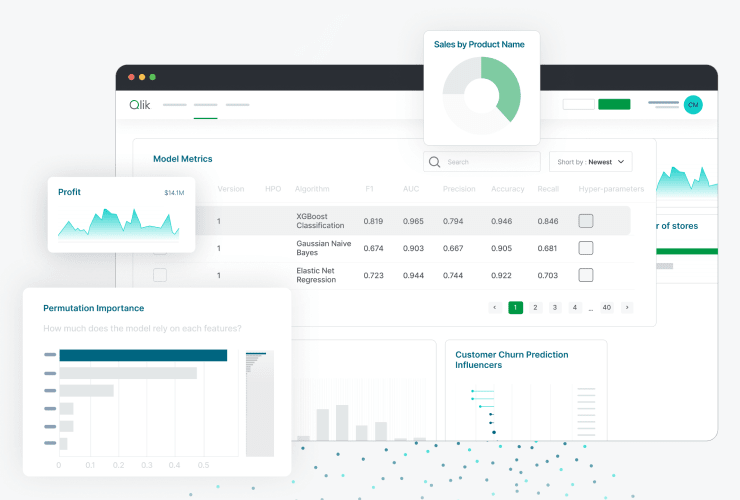Click the Permutation Importance thumbnail preview

point(256,400)
